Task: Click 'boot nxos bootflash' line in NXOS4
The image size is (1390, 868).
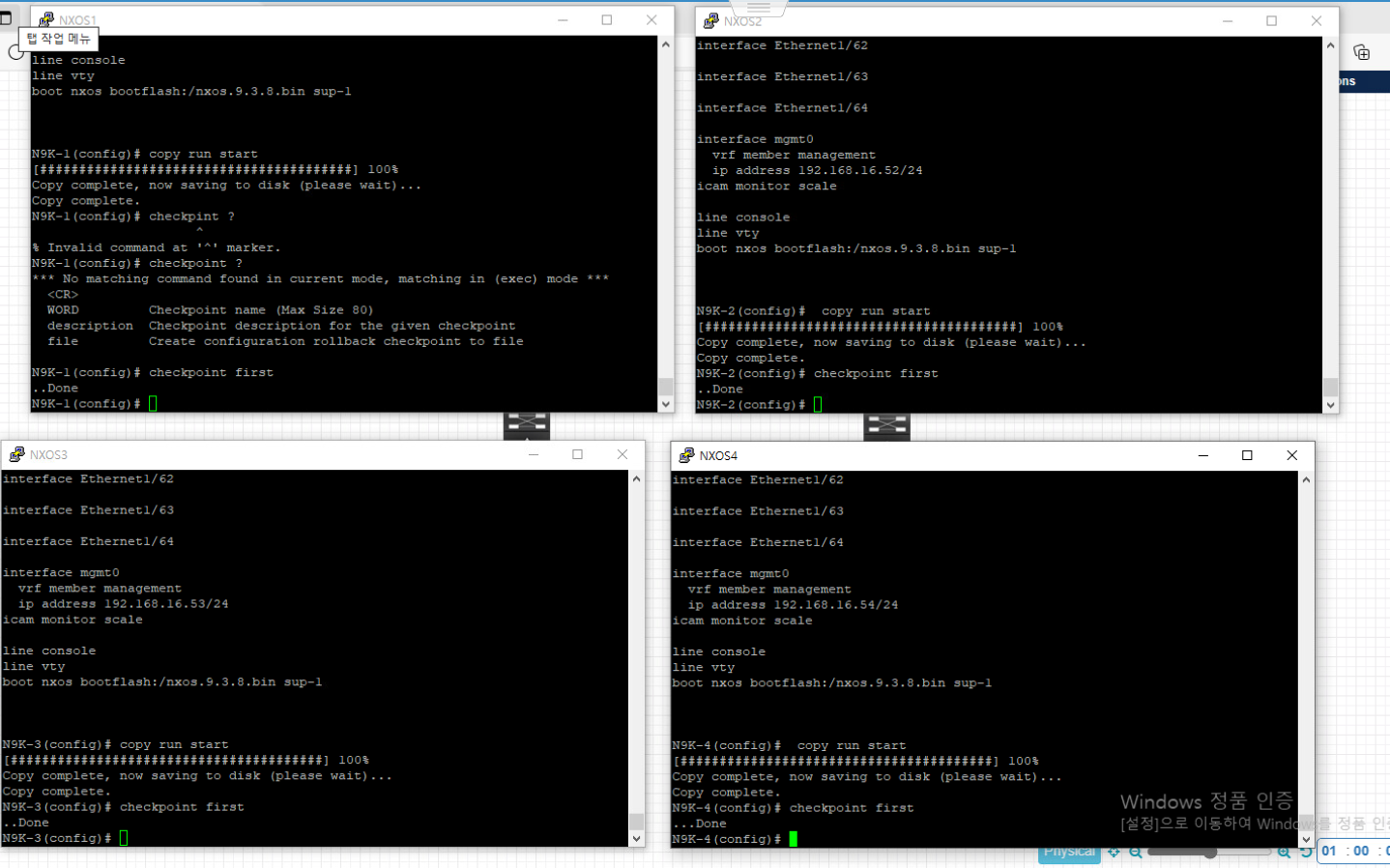Action: (x=832, y=683)
